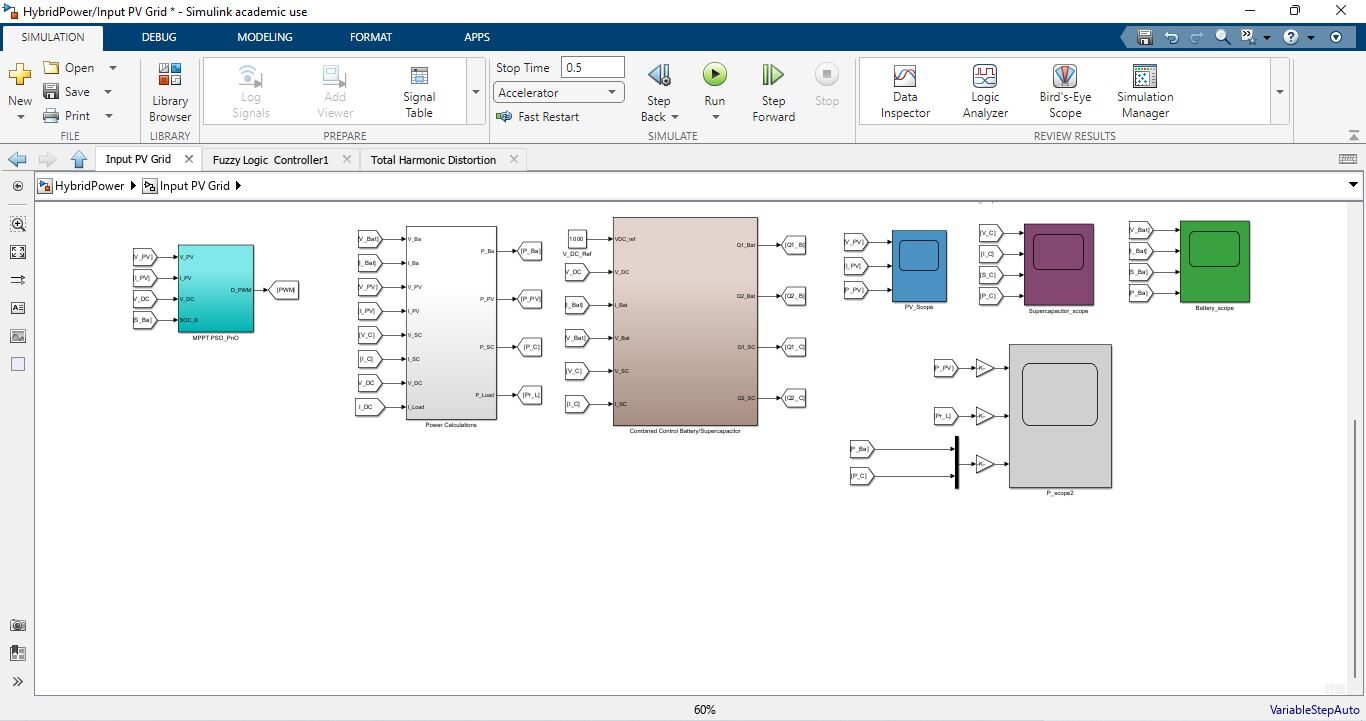Open the Simulation Manager
The width and height of the screenshot is (1366, 721).
point(1145,91)
